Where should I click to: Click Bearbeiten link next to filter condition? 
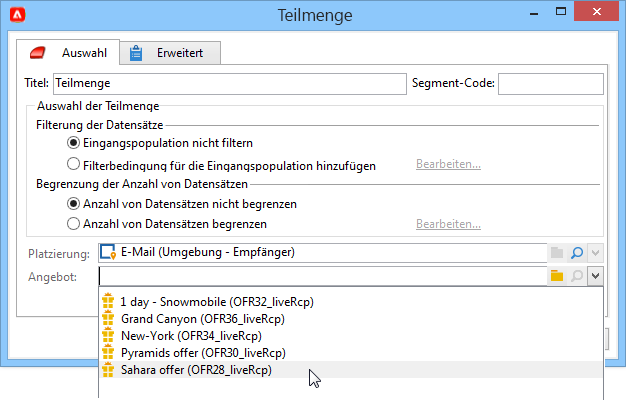(x=448, y=164)
